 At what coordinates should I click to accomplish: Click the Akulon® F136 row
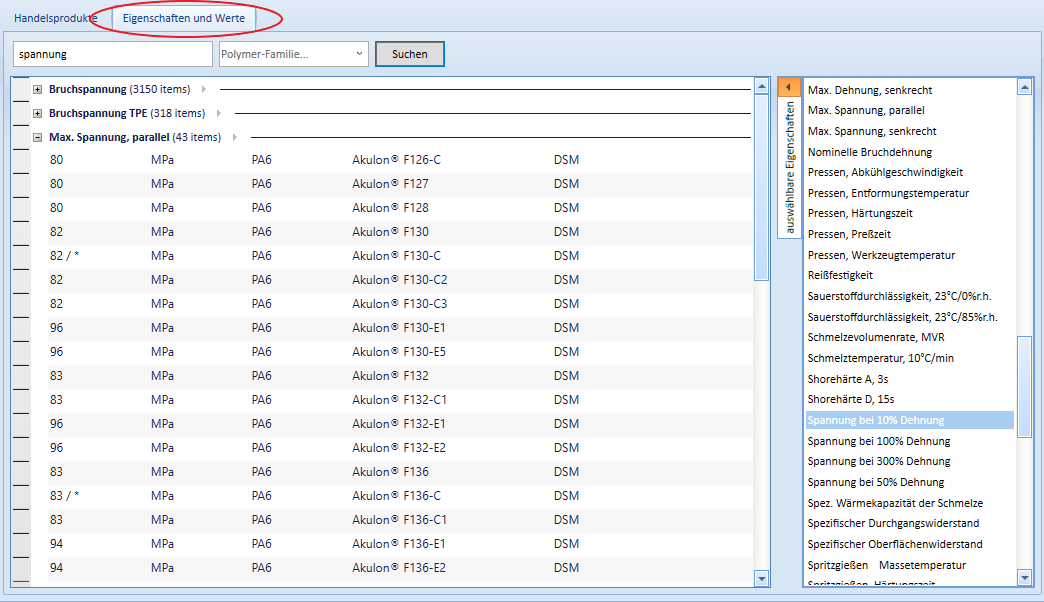(x=400, y=471)
